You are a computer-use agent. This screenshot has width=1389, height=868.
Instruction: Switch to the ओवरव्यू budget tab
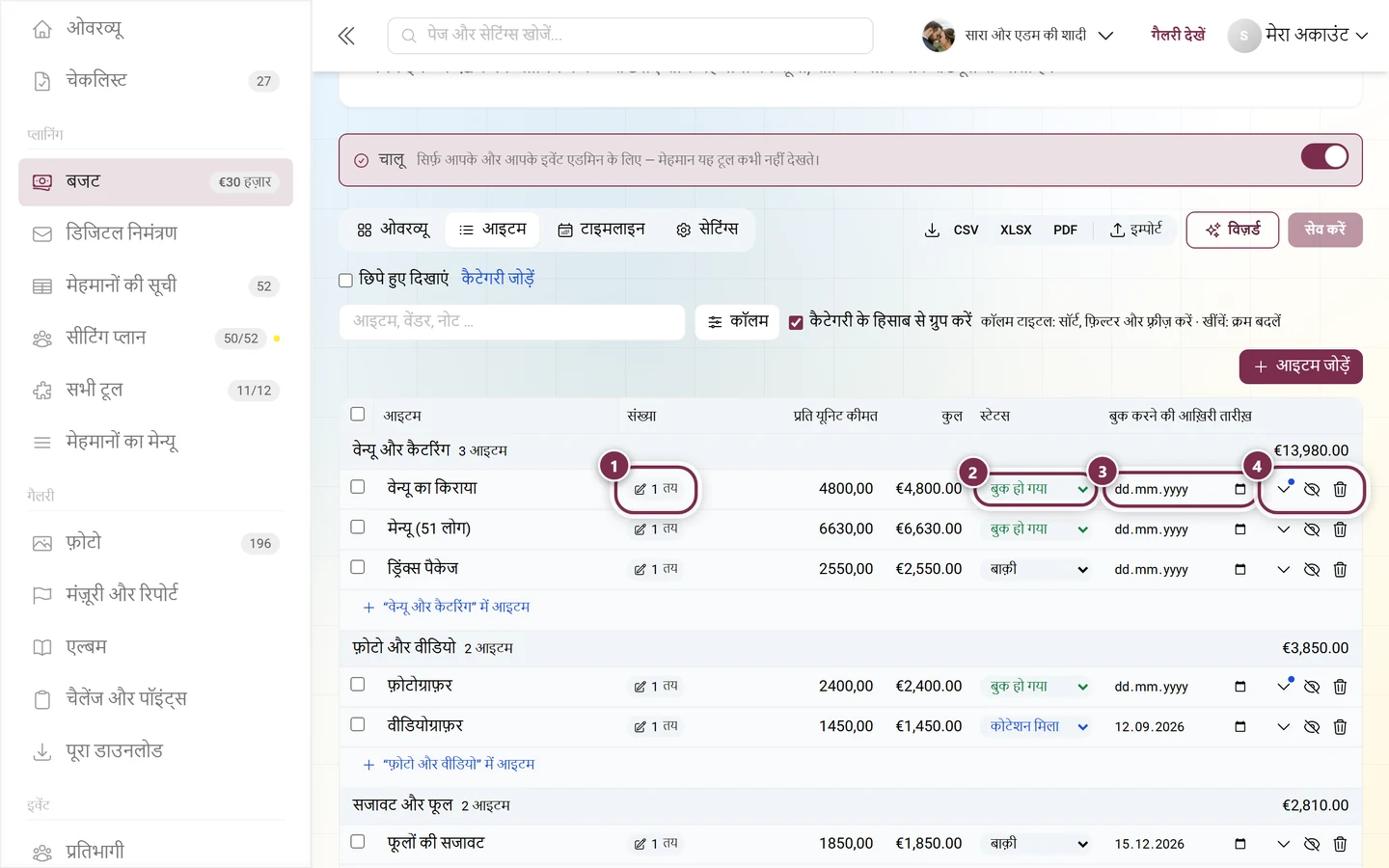coord(393,230)
